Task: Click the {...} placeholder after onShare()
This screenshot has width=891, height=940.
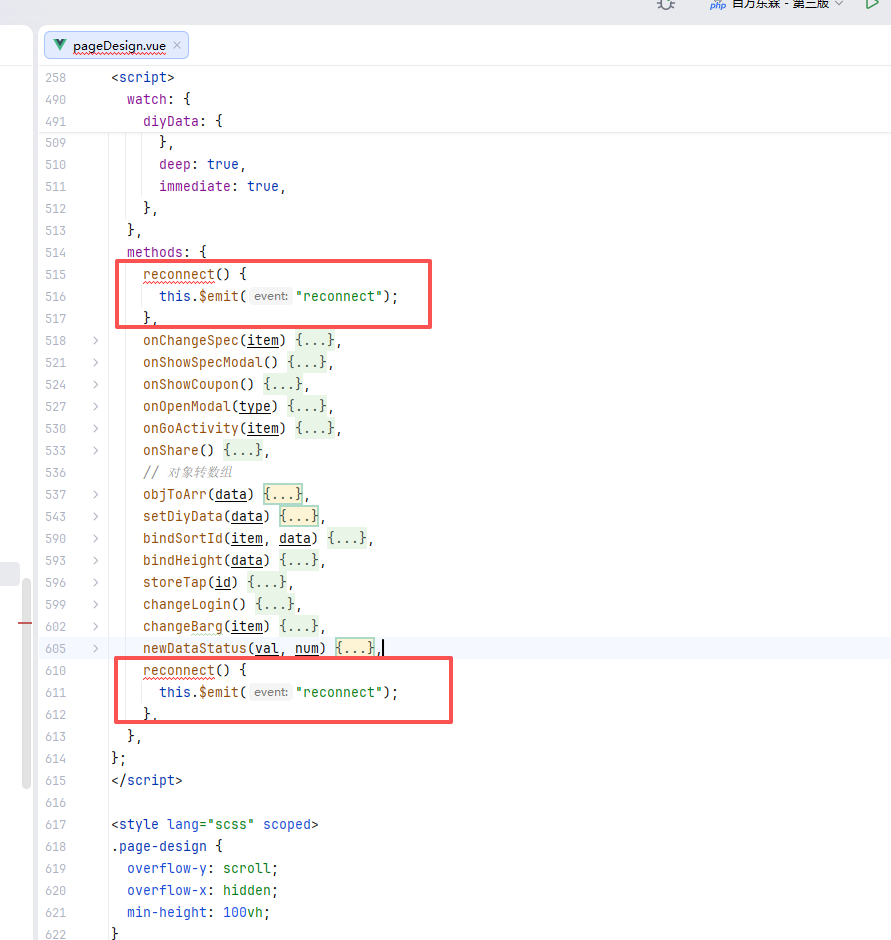Action: [x=243, y=450]
